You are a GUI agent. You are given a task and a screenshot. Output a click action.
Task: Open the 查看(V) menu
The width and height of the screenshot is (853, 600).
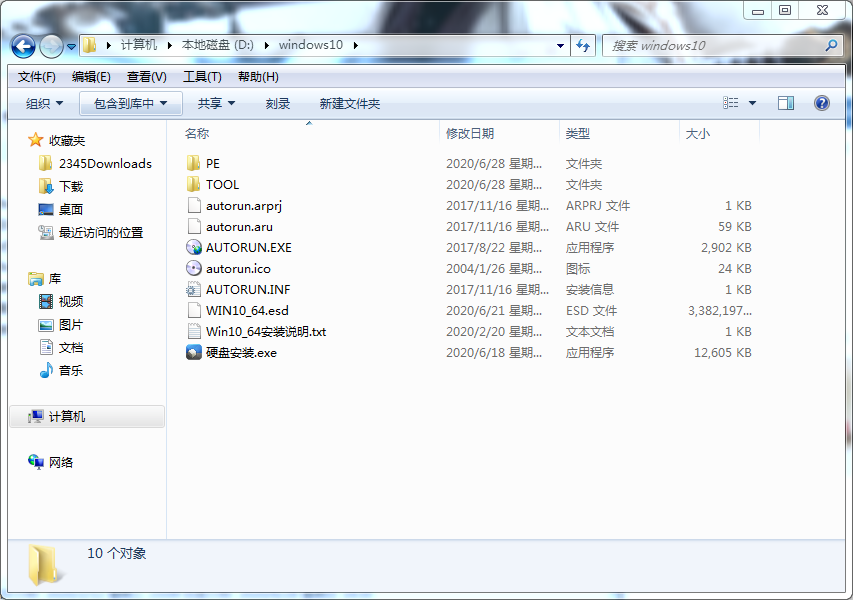(146, 77)
